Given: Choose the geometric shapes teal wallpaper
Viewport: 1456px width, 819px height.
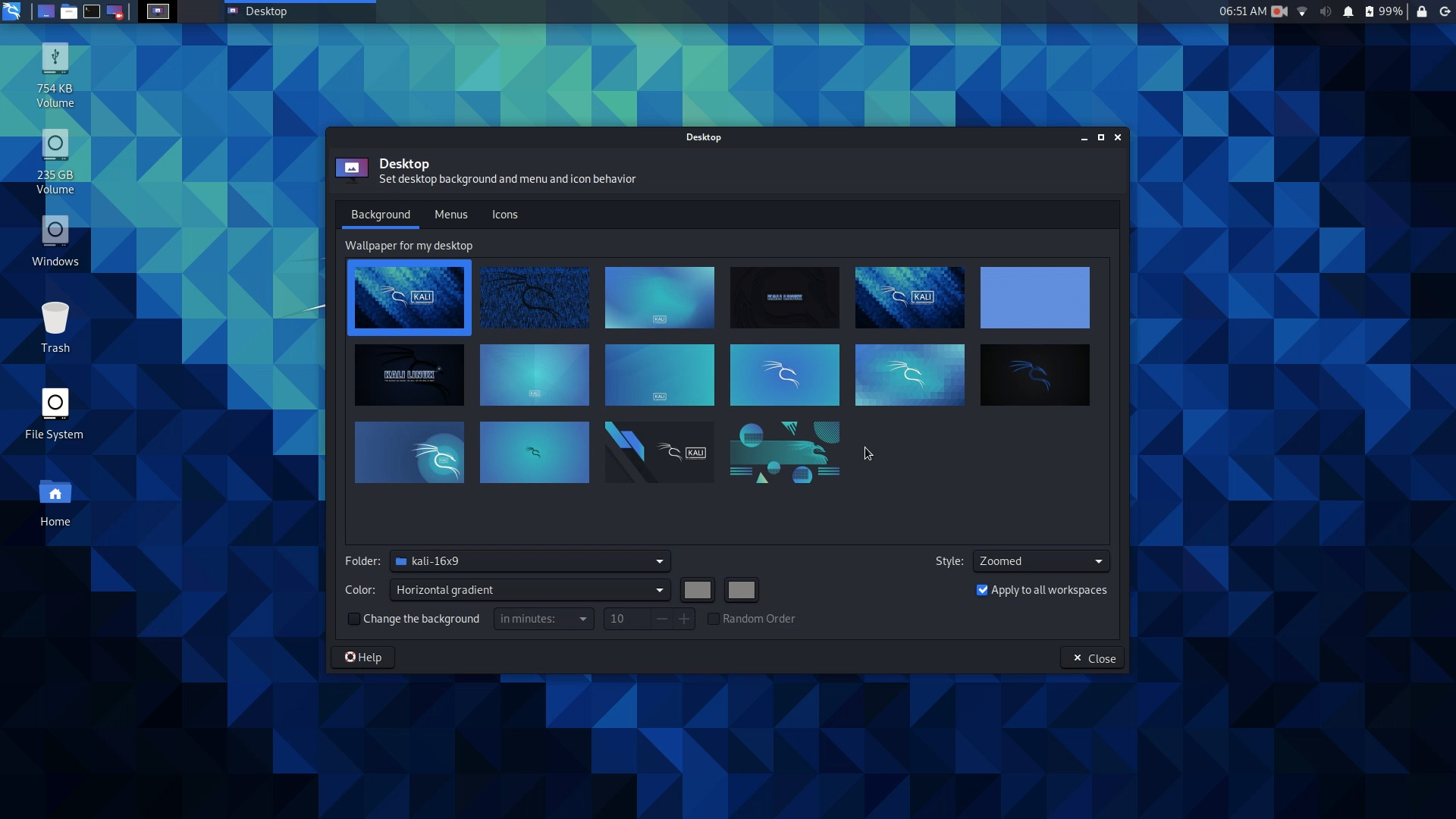Looking at the screenshot, I should [x=785, y=453].
